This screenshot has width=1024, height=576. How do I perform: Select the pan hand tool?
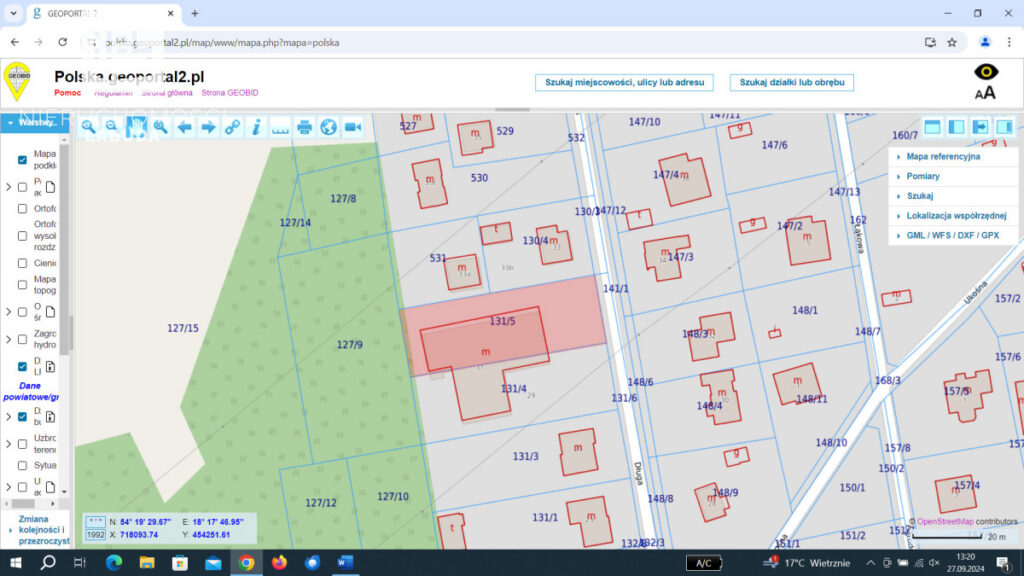[x=136, y=127]
